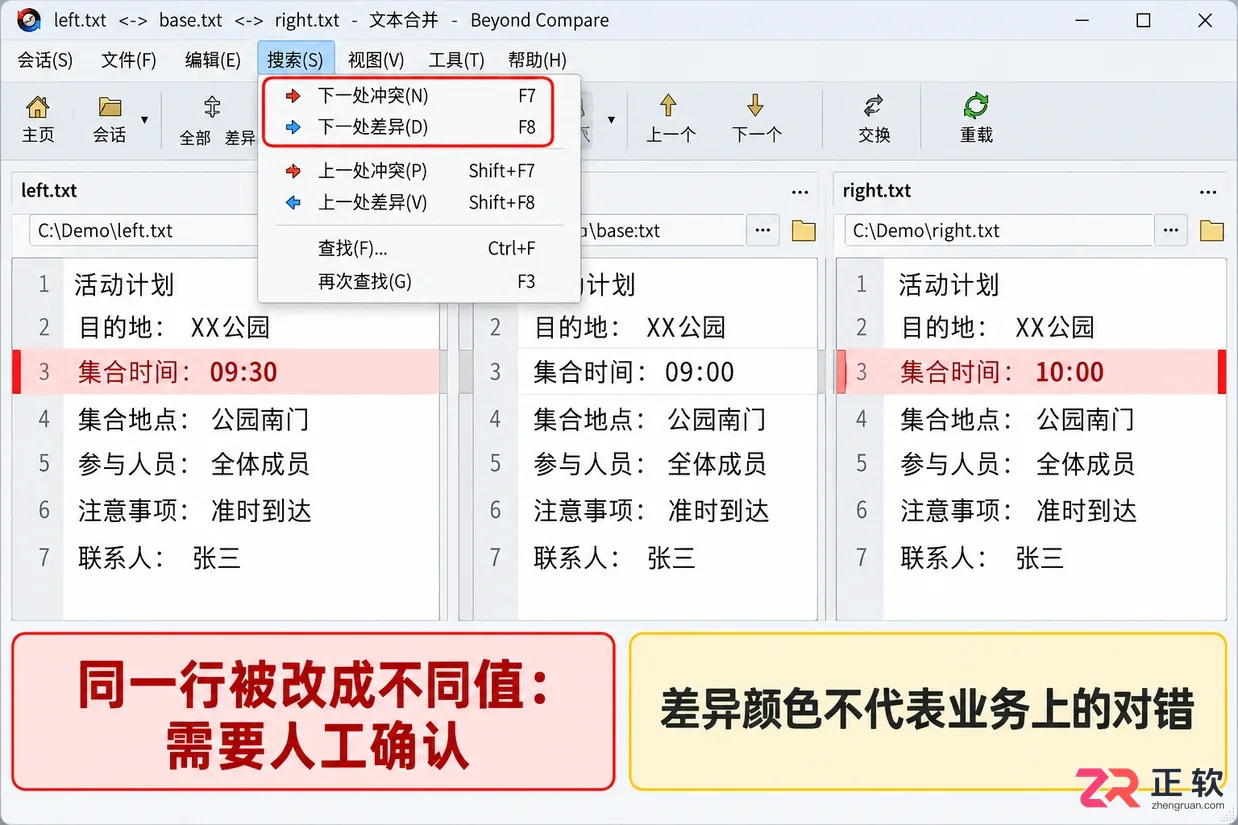Click the 主页 home toolbar icon

38,119
